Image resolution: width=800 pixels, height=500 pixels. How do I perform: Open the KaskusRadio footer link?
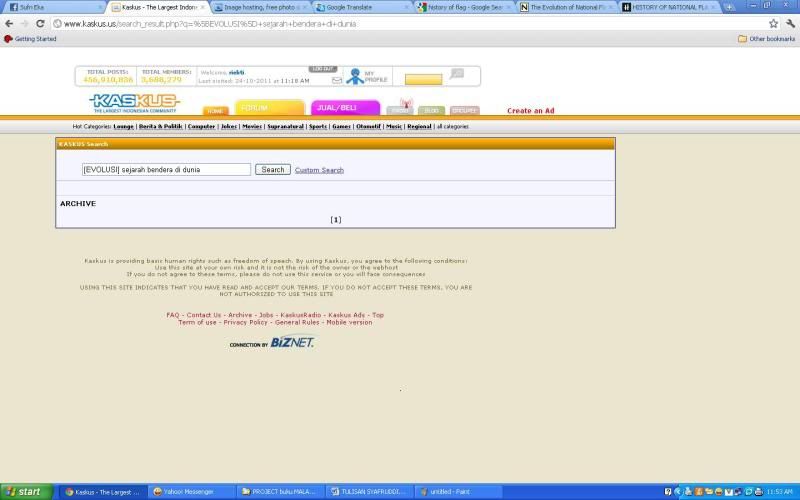click(301, 315)
